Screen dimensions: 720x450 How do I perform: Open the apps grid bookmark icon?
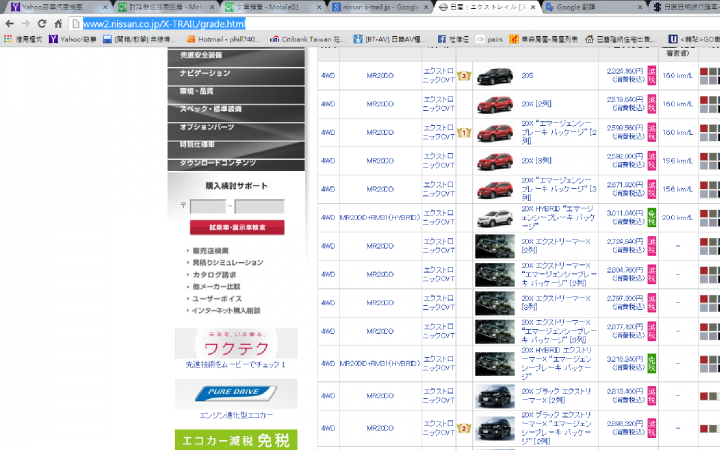[8, 39]
